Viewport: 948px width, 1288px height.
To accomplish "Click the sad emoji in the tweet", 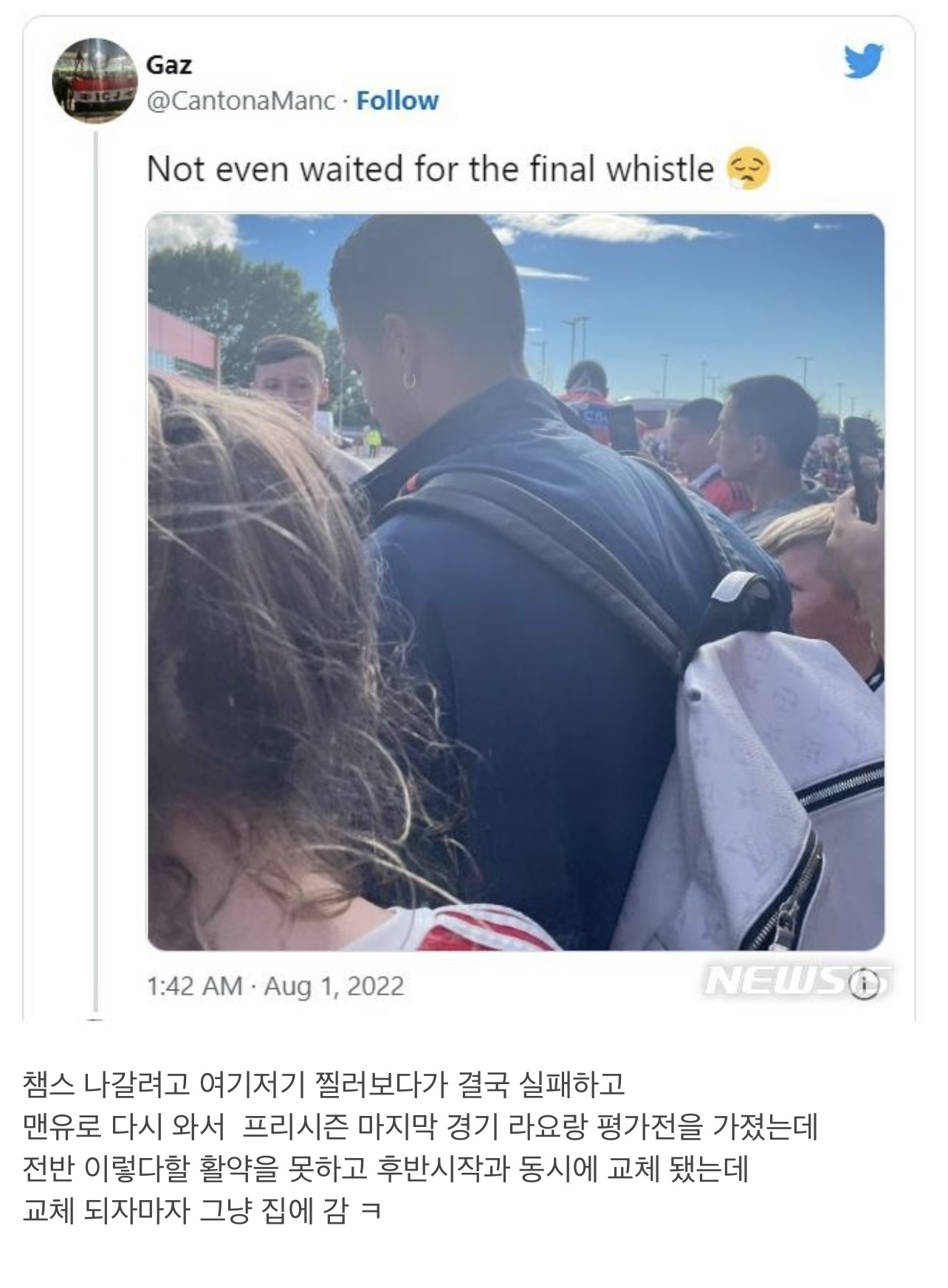I will pos(748,169).
